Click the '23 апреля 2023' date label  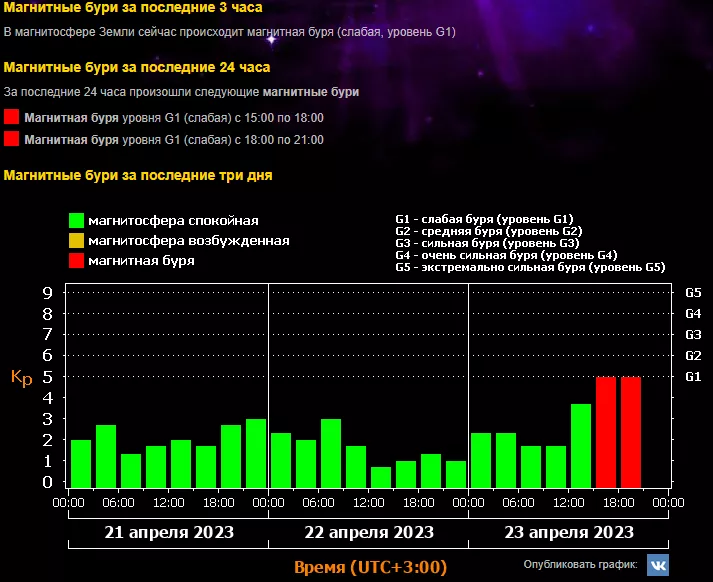coord(568,532)
